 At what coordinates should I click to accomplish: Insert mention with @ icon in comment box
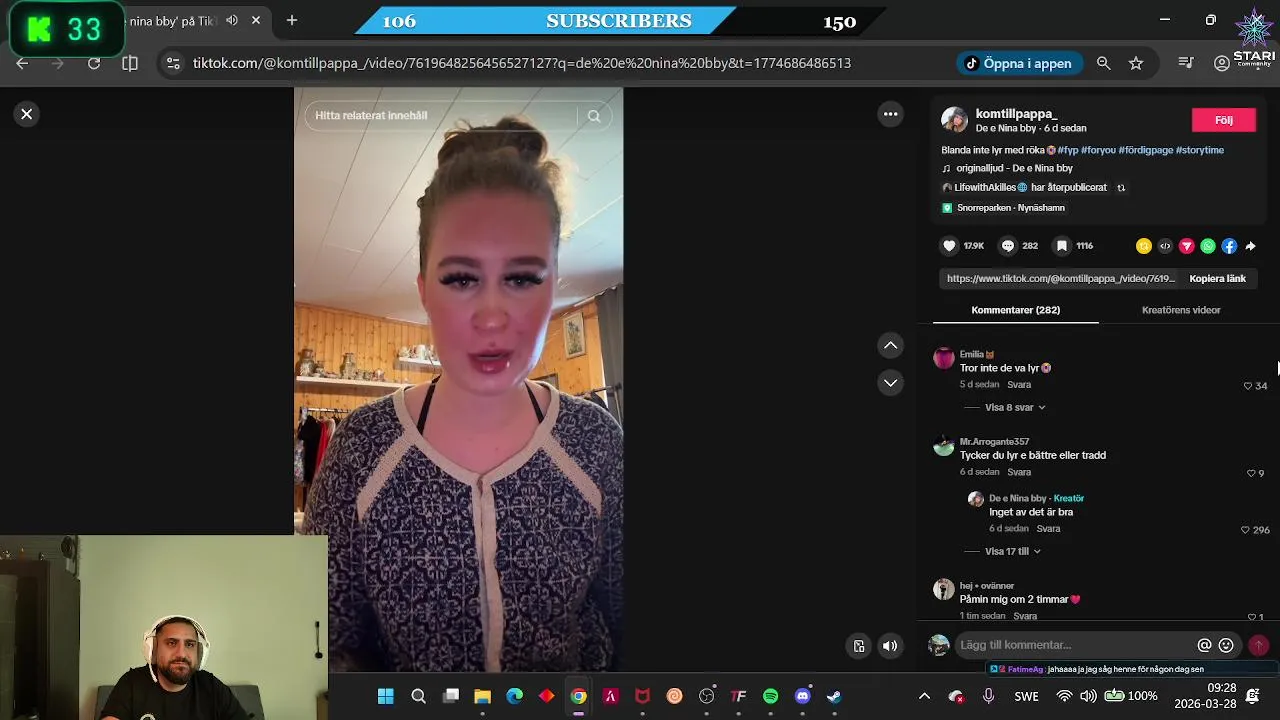pyautogui.click(x=1204, y=646)
